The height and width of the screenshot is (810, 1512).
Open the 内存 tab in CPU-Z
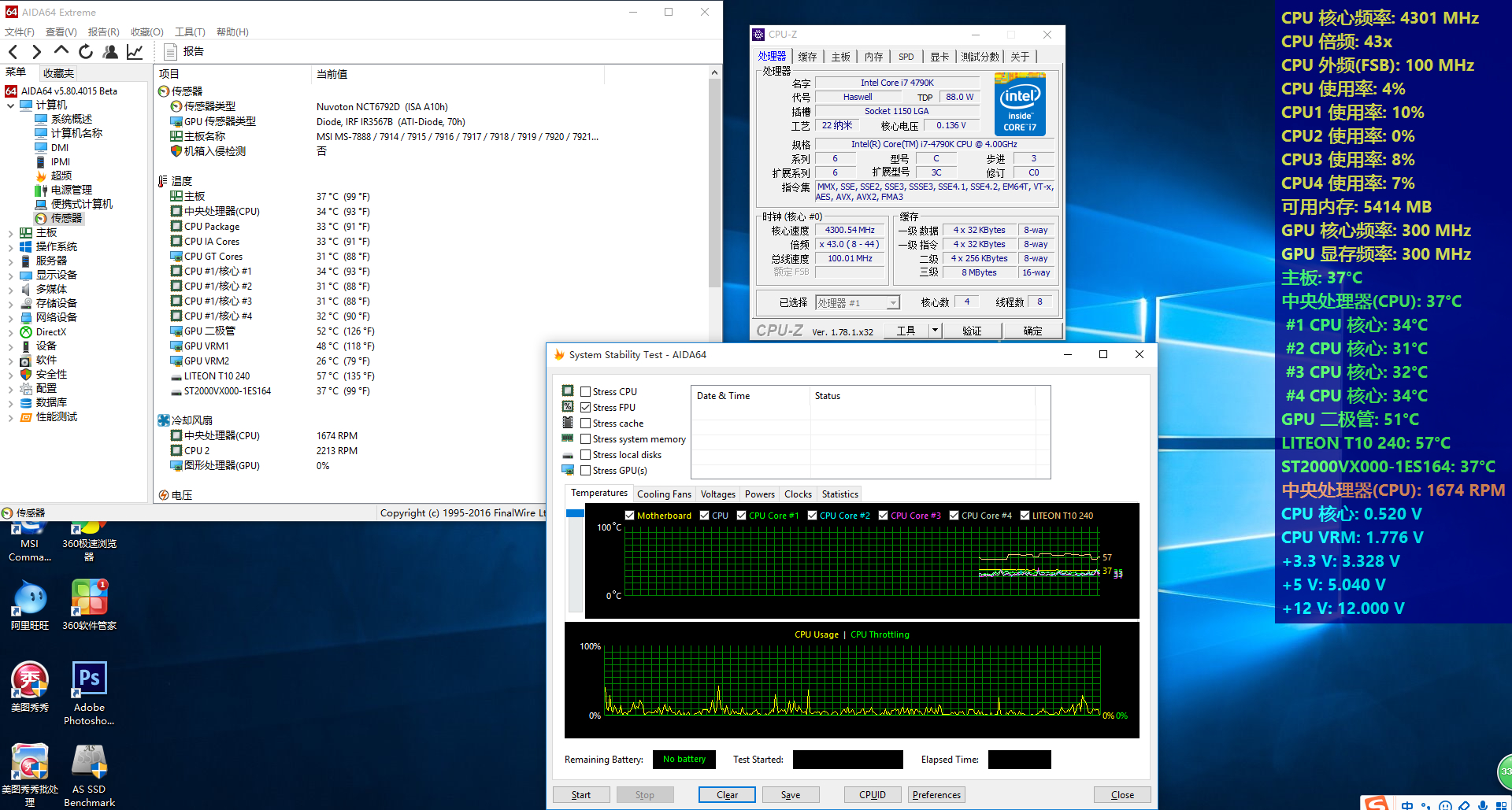[x=873, y=57]
